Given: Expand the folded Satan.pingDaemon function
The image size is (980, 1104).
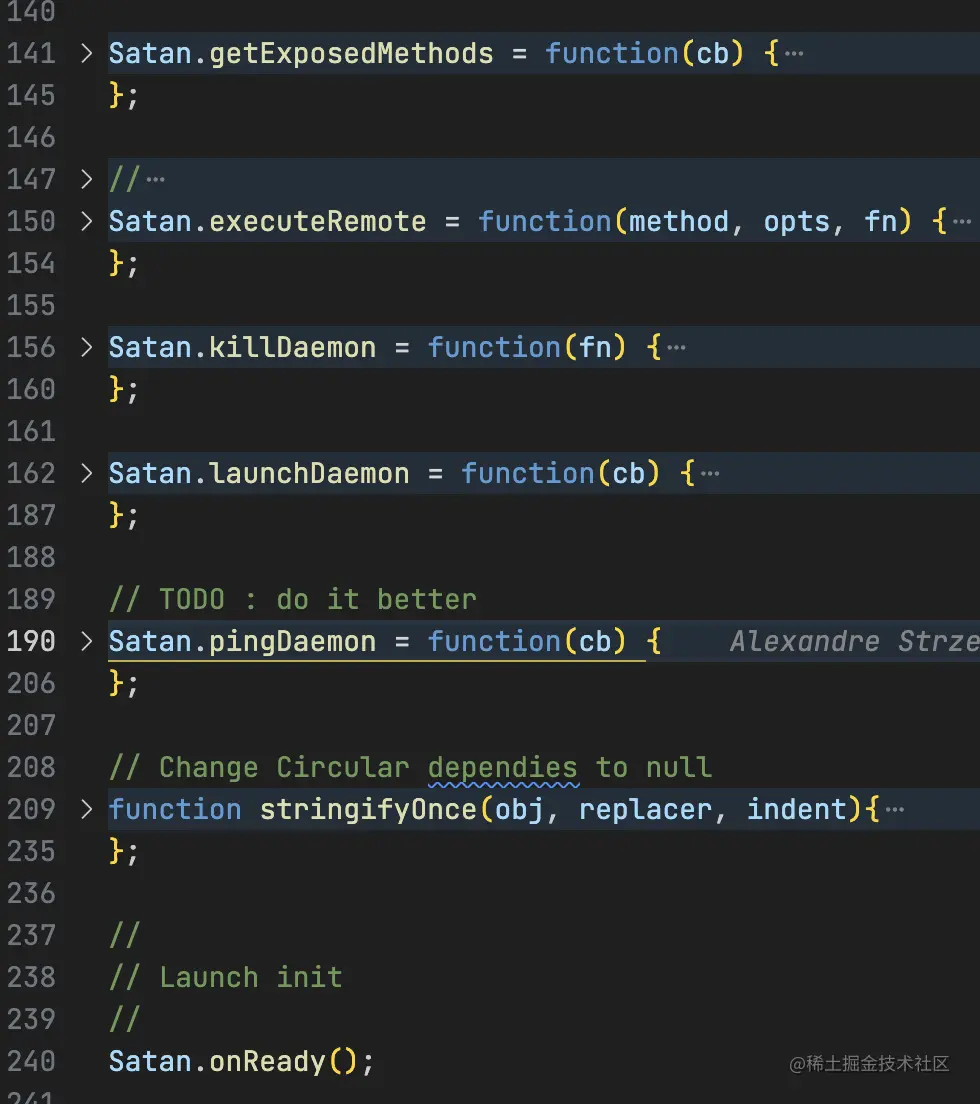Looking at the screenshot, I should point(86,641).
